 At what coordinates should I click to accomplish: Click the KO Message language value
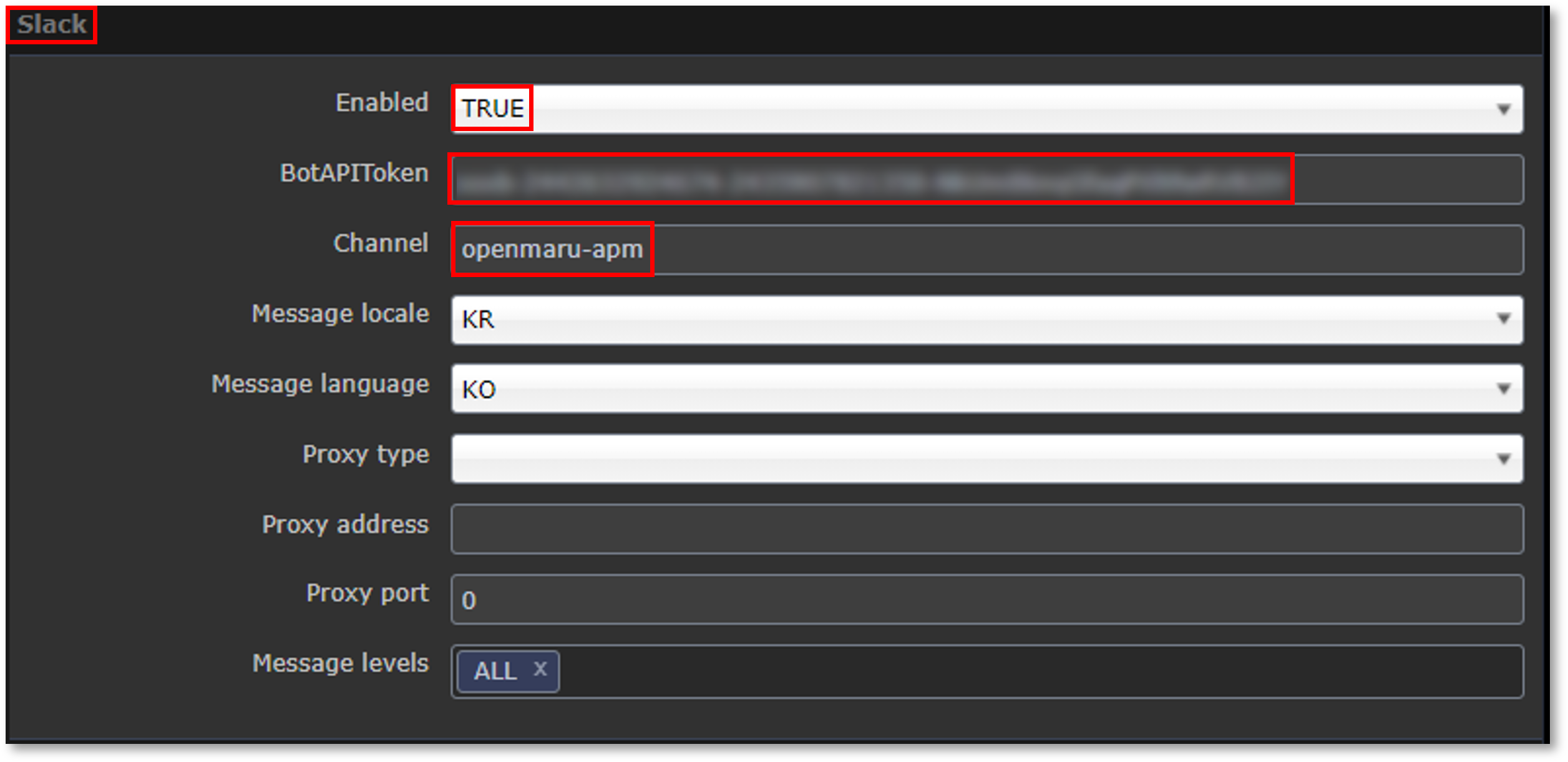tap(479, 390)
